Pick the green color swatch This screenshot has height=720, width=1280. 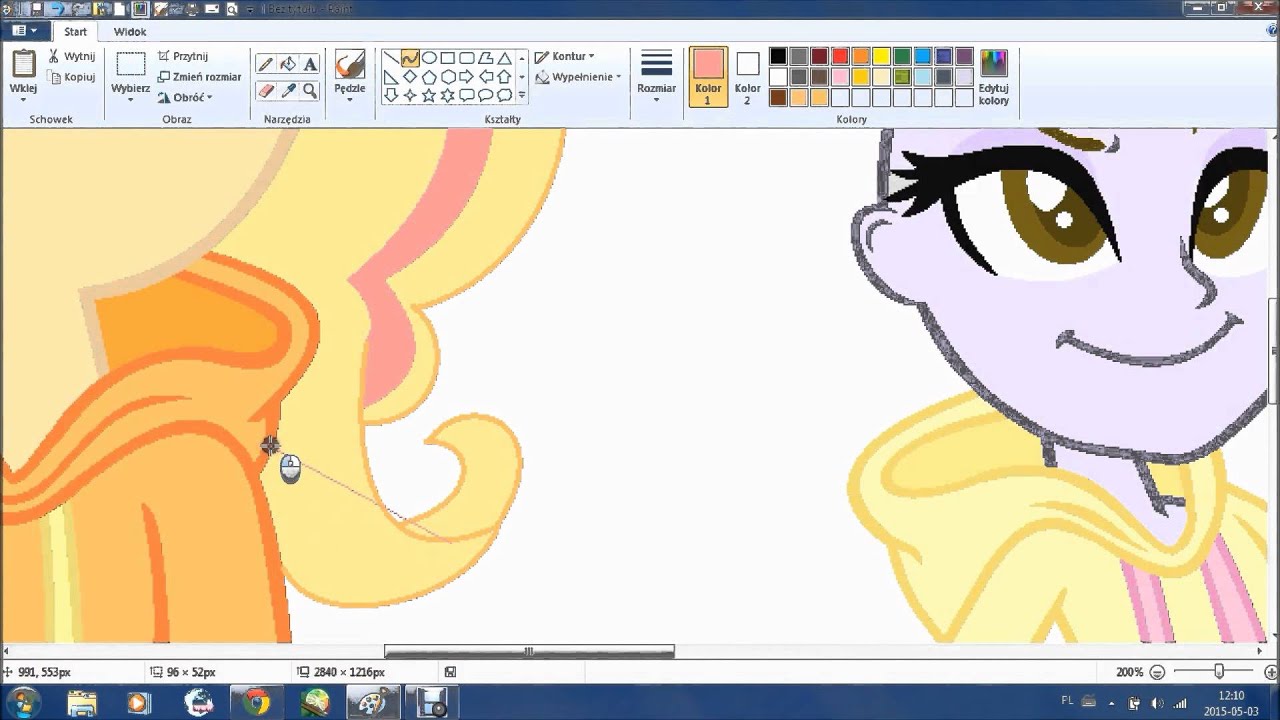tap(902, 56)
